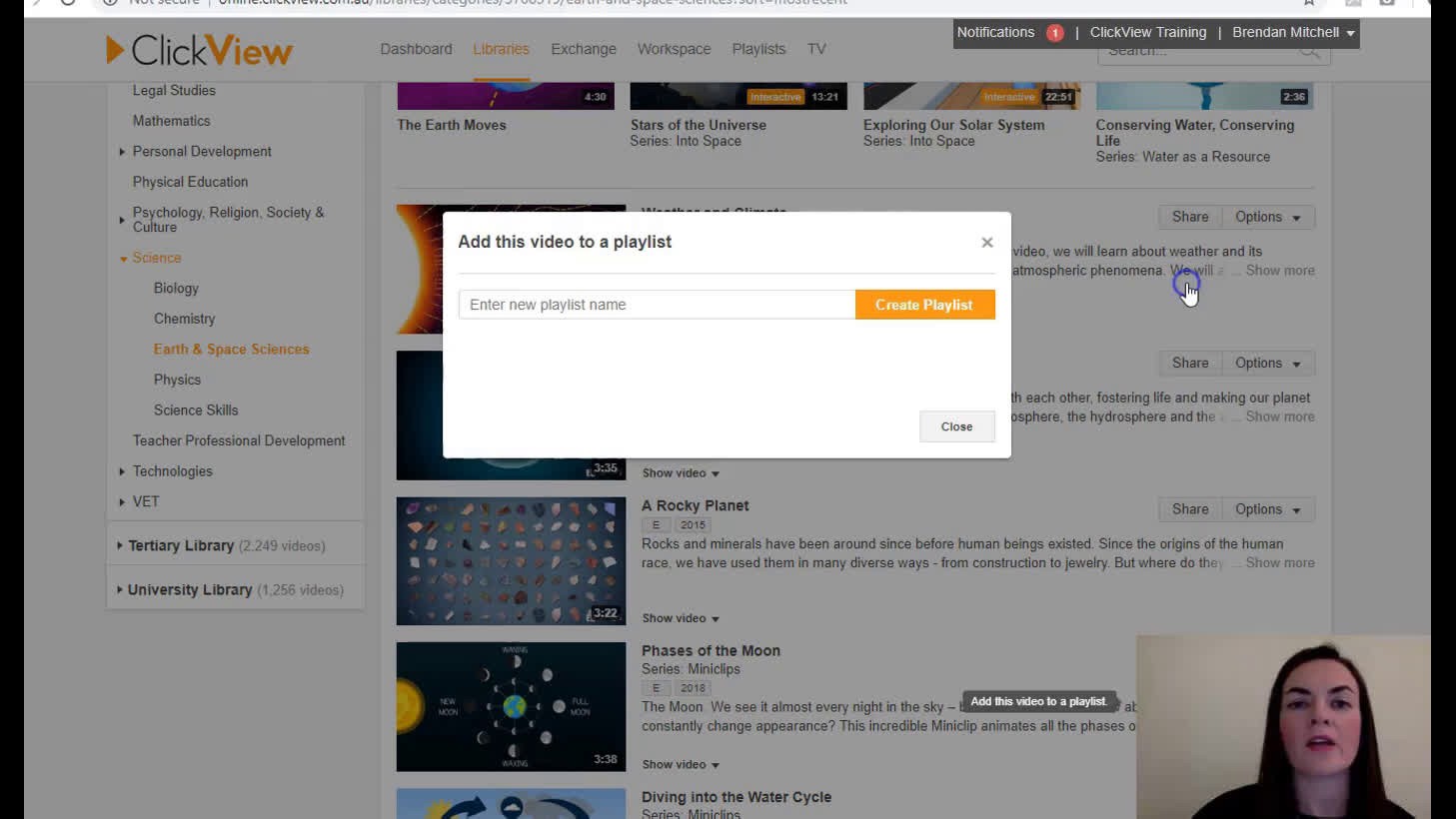Focus the new playlist name field
This screenshot has width=1456, height=819.
[x=657, y=305]
